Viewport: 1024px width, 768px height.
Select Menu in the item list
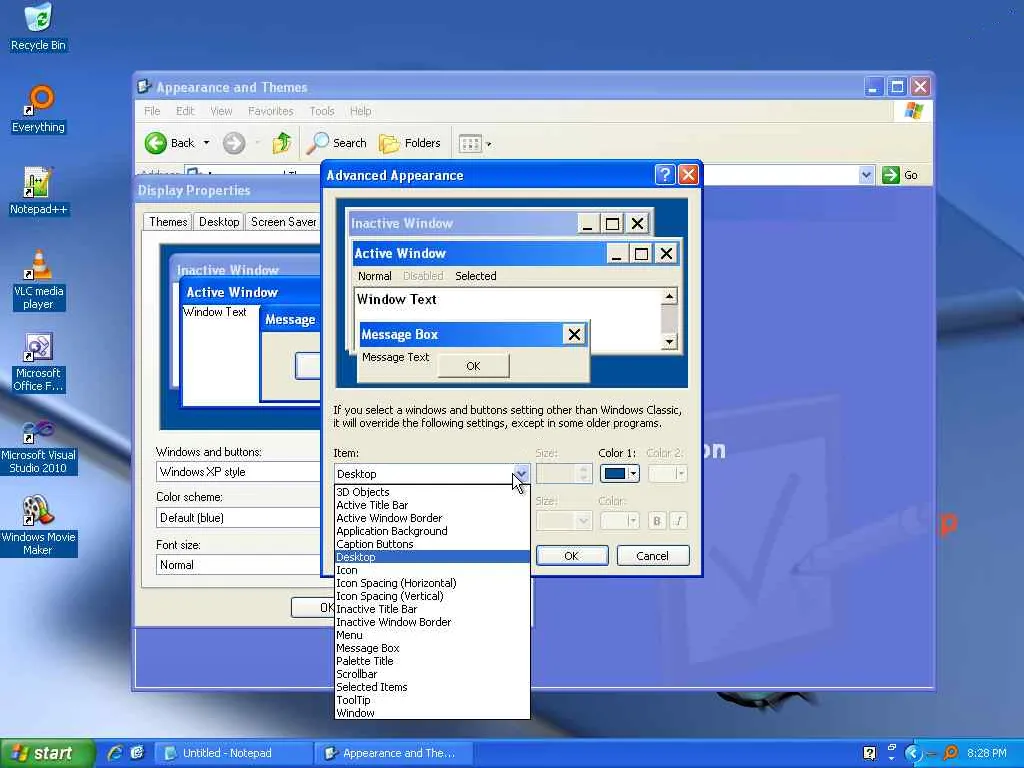click(432, 635)
